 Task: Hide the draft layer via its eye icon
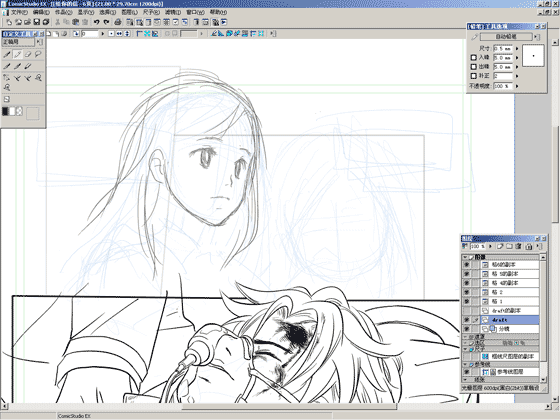coord(466,320)
